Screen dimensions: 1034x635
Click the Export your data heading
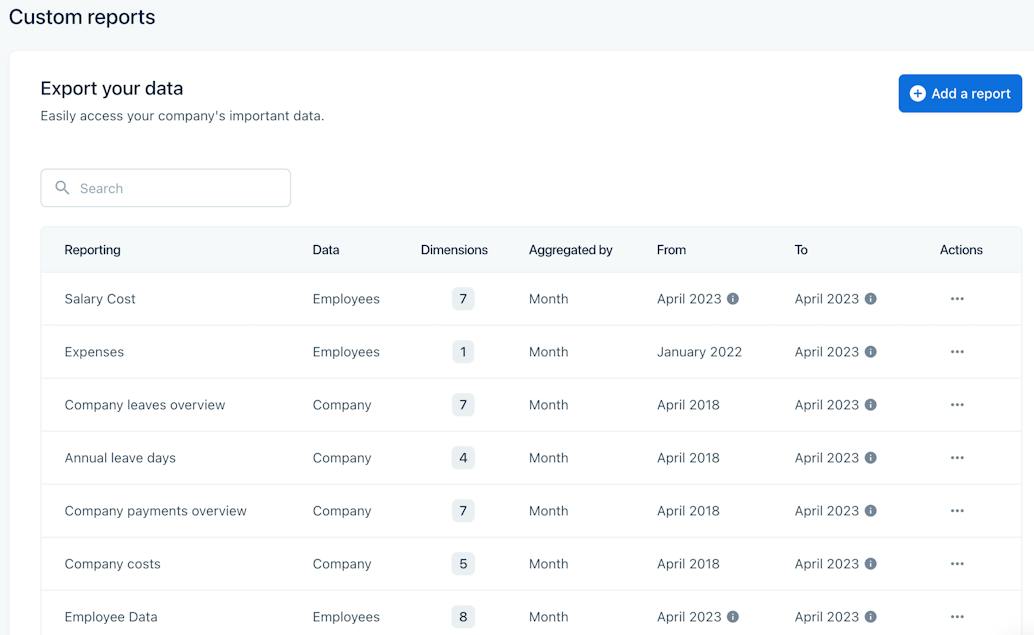(x=111, y=88)
